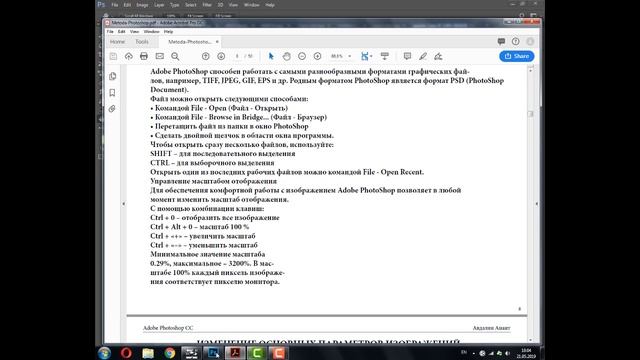
Task: Open the Acrobat Window menu
Action: point(151,31)
